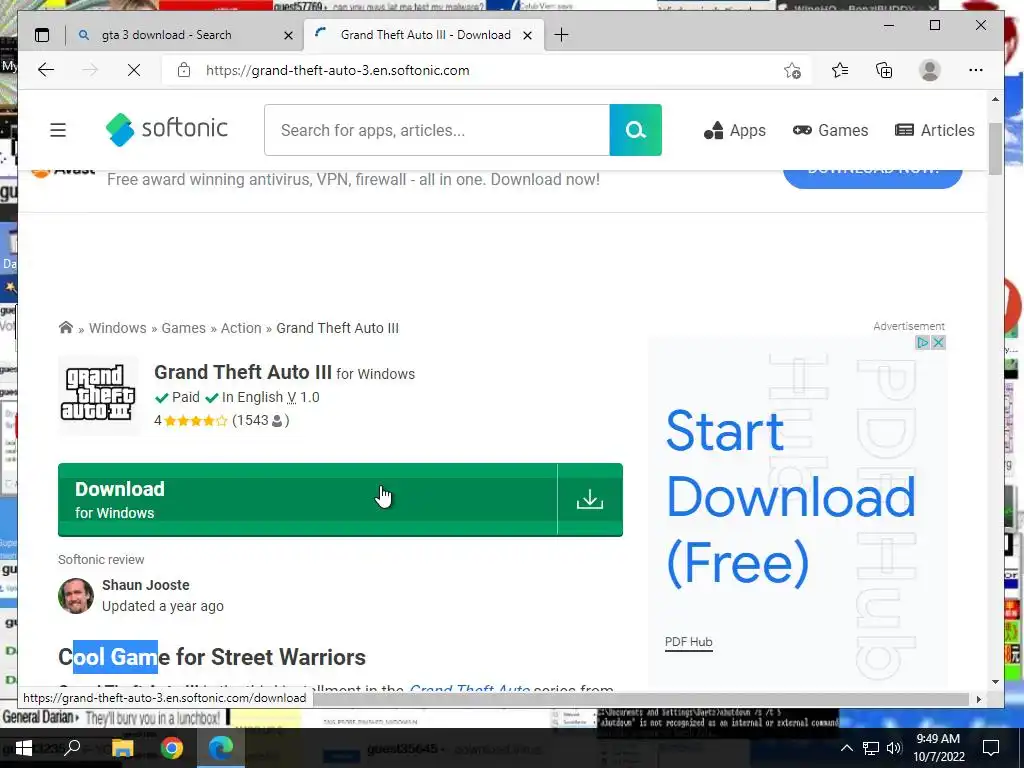Focus the Search for apps field
Image resolution: width=1024 pixels, height=768 pixels.
[x=437, y=130]
